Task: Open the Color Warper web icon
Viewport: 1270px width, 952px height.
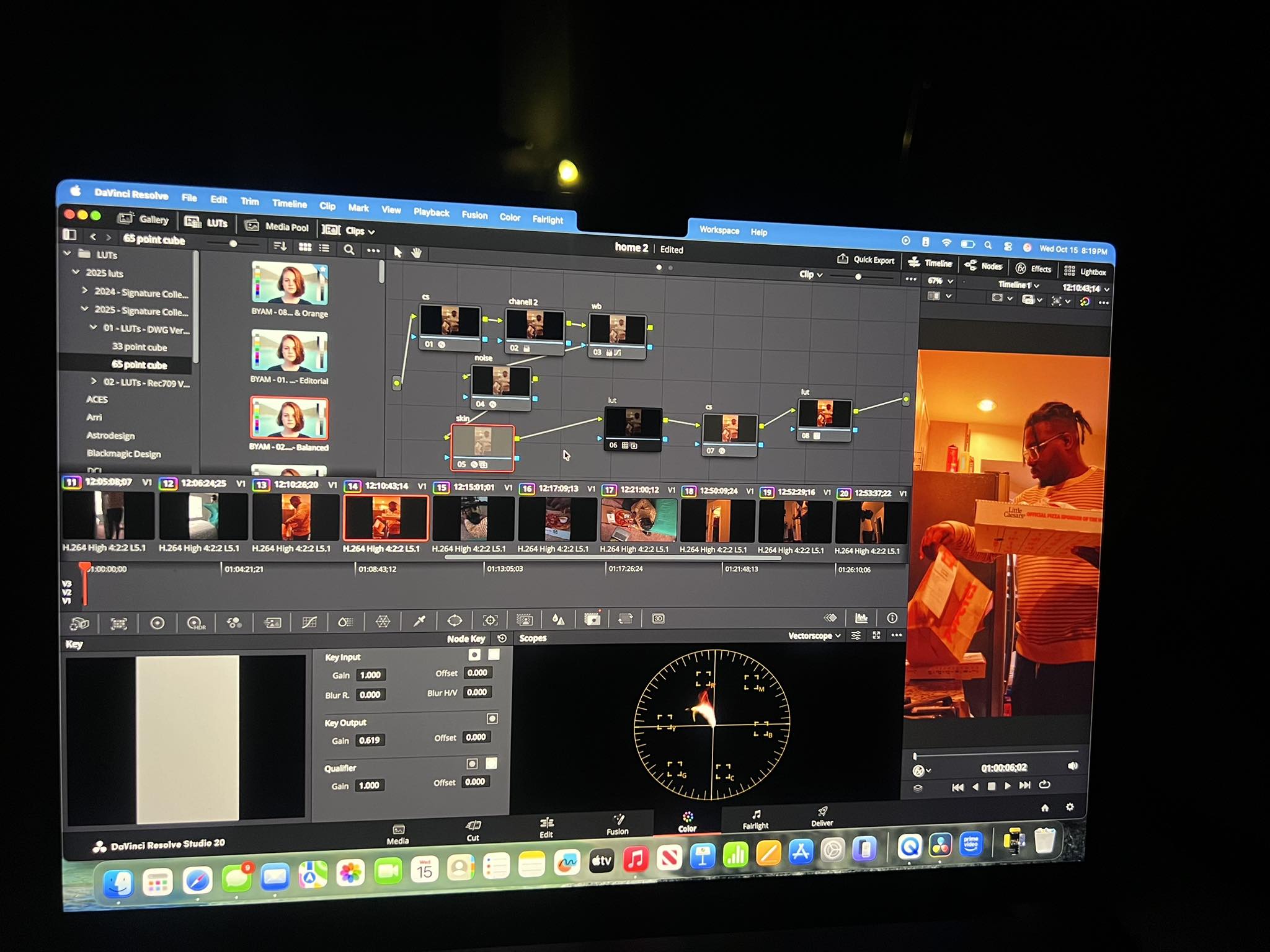Action: coord(383,621)
